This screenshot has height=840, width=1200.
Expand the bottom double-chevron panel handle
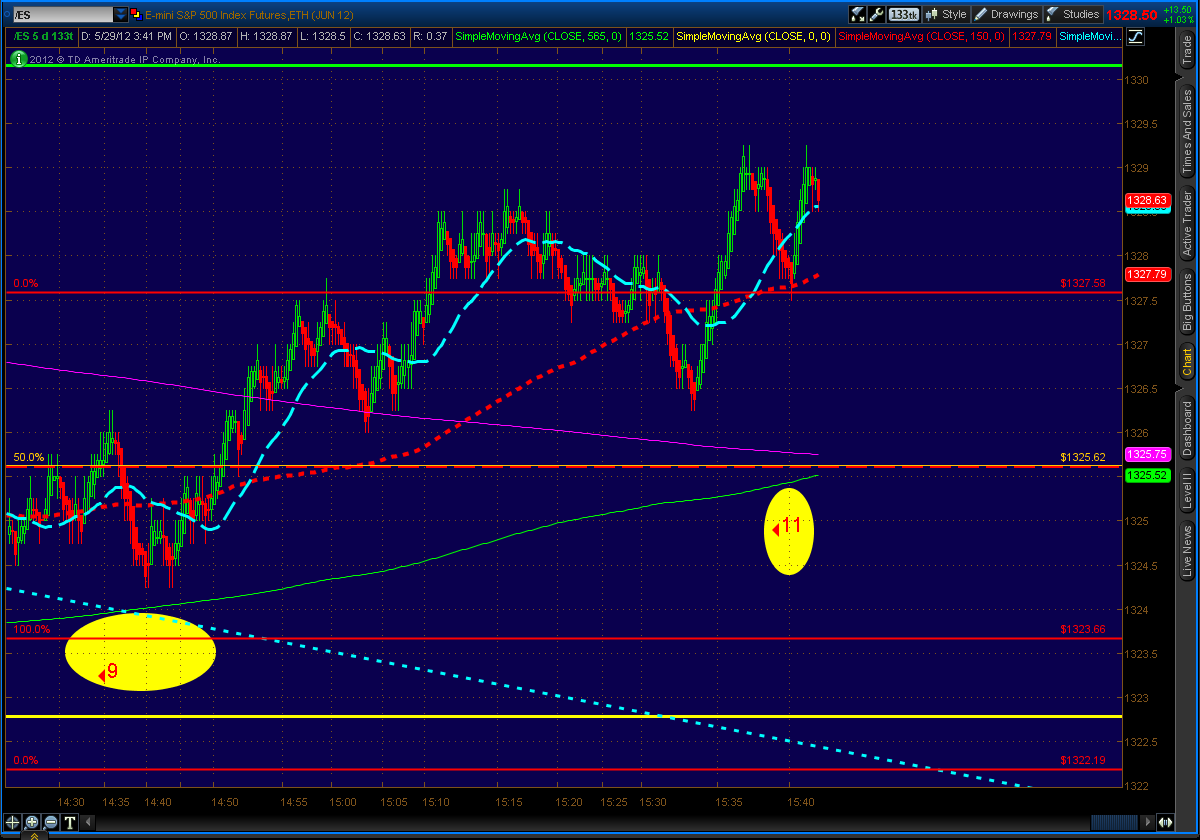pyautogui.click(x=34, y=835)
